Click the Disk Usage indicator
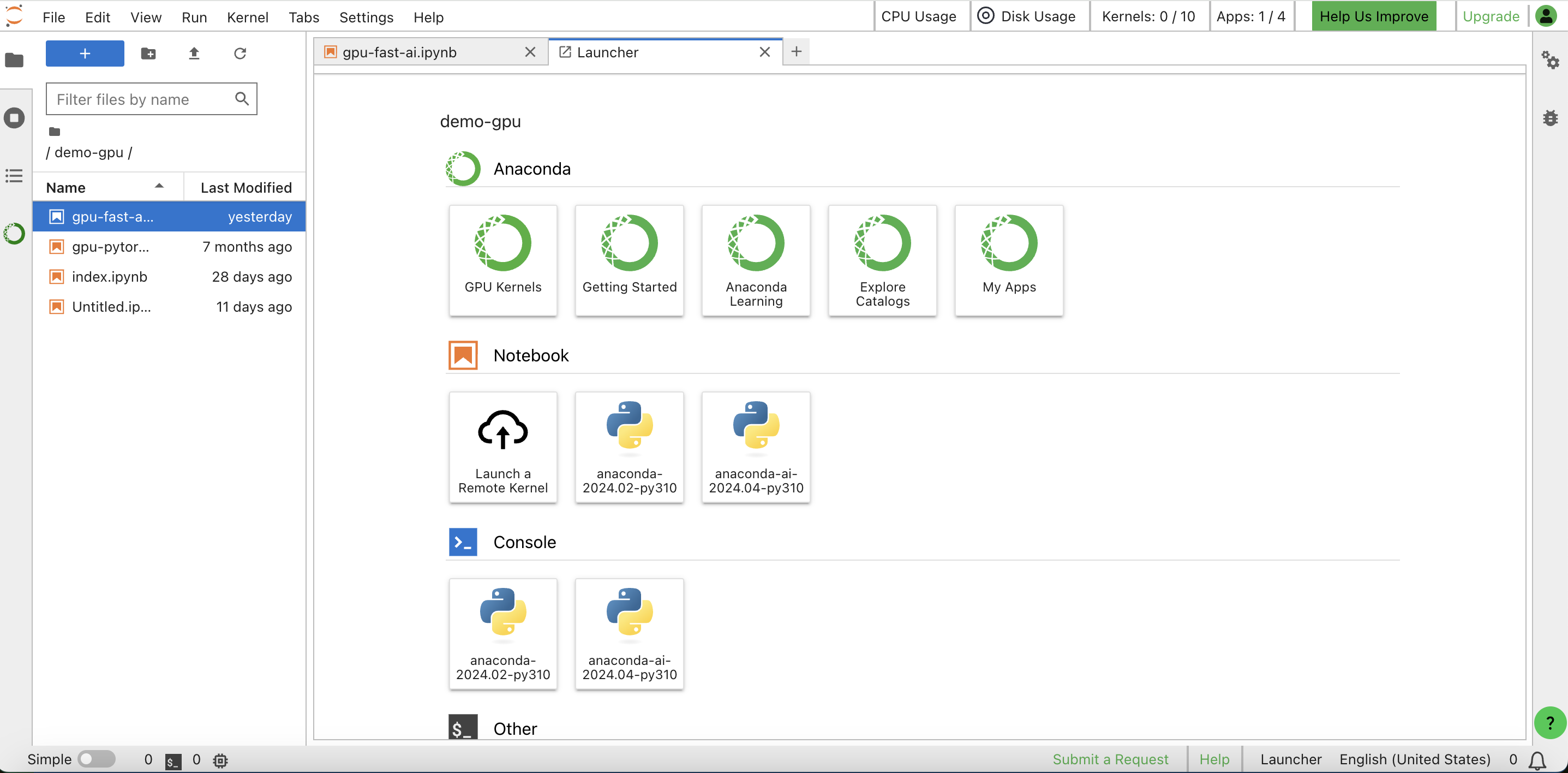Viewport: 1568px width, 773px height. pos(1026,16)
